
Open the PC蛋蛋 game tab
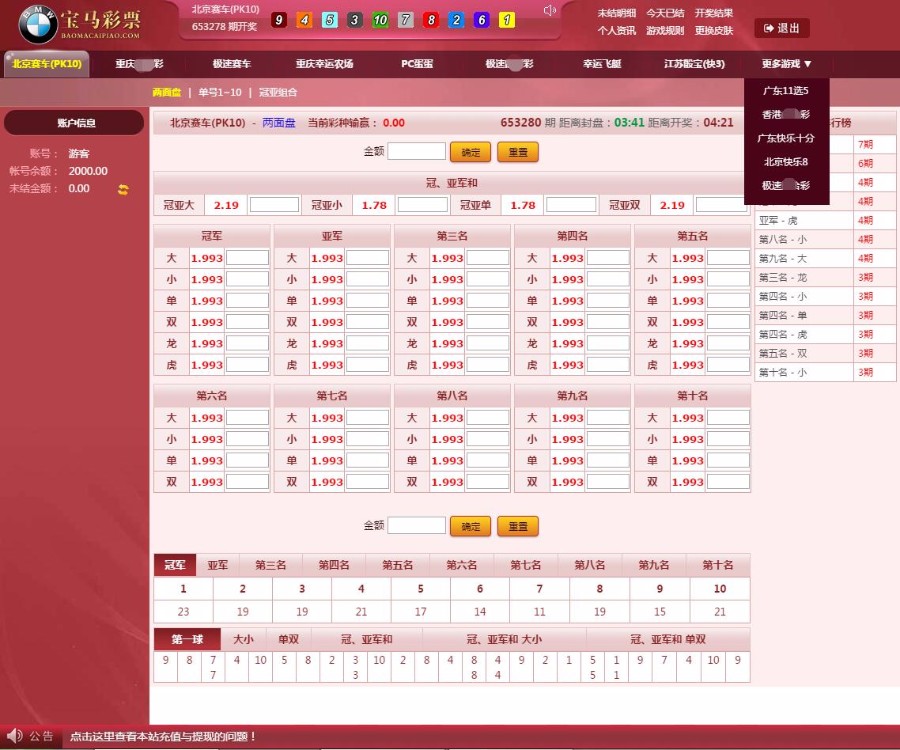click(417, 64)
